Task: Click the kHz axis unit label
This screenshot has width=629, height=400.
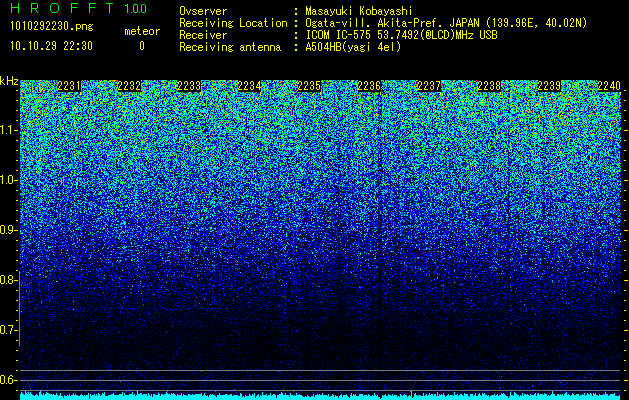Action: 9,81
